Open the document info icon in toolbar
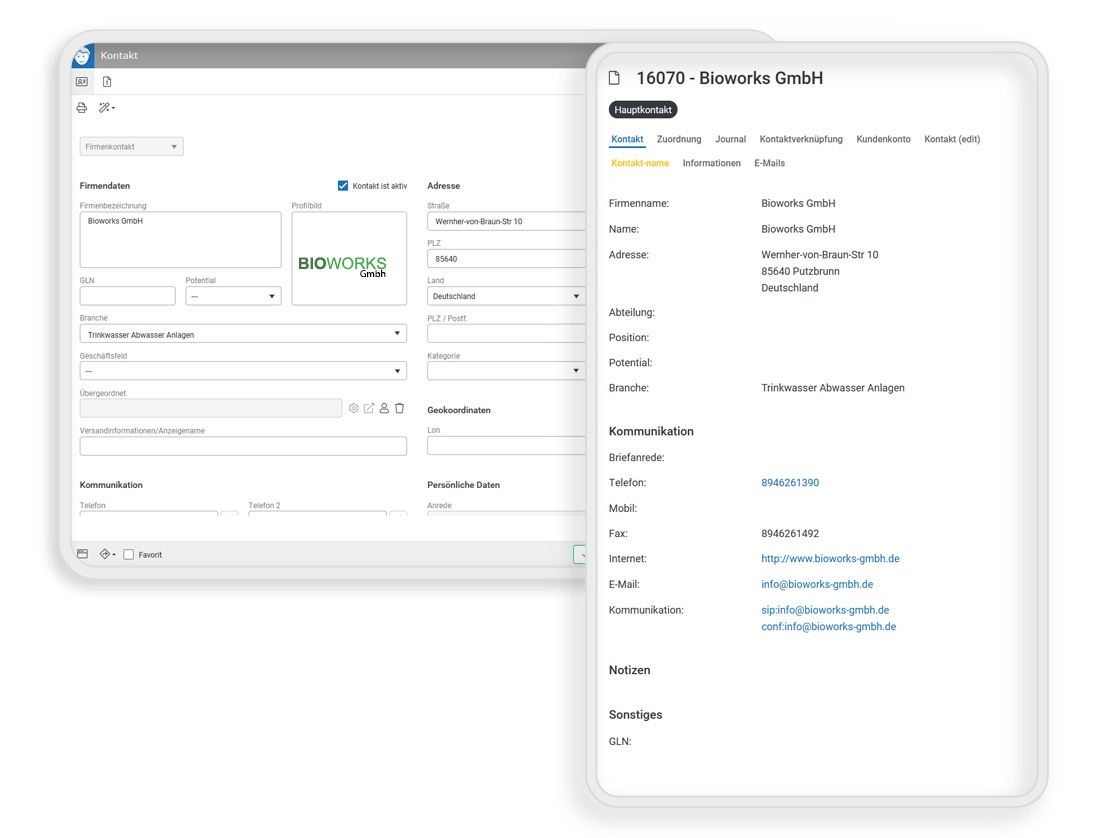The height and width of the screenshot is (838, 1098). point(107,82)
